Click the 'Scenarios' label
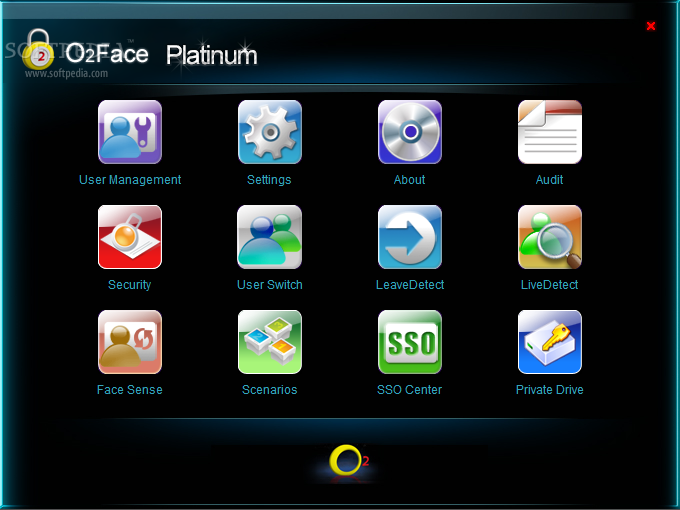The height and width of the screenshot is (510, 680). (270, 389)
